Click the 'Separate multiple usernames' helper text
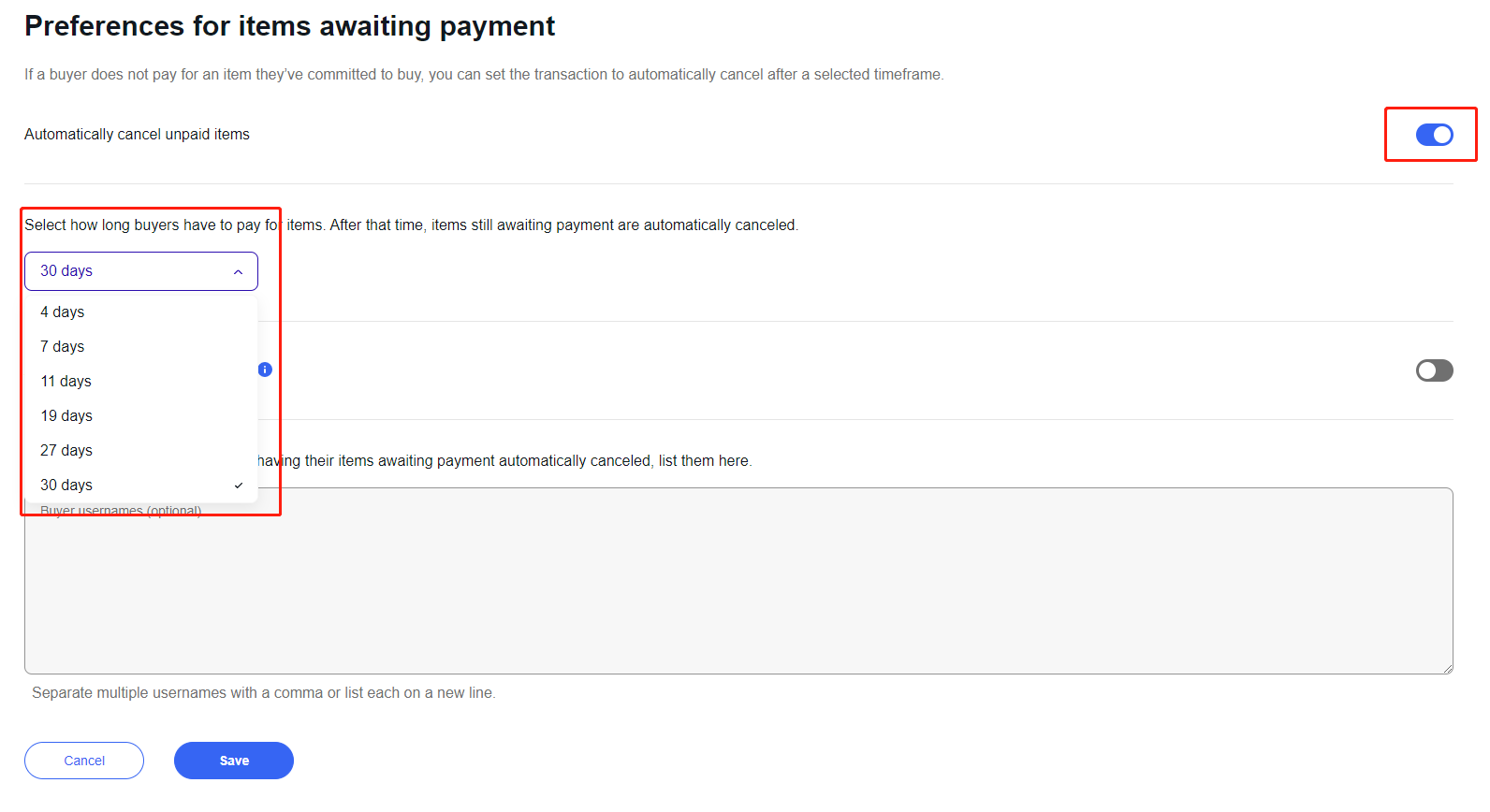1490x812 pixels. pyautogui.click(x=264, y=693)
